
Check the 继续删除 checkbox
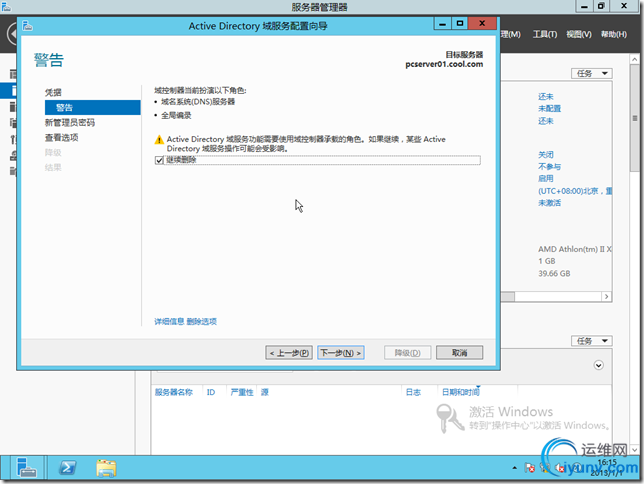click(x=159, y=160)
